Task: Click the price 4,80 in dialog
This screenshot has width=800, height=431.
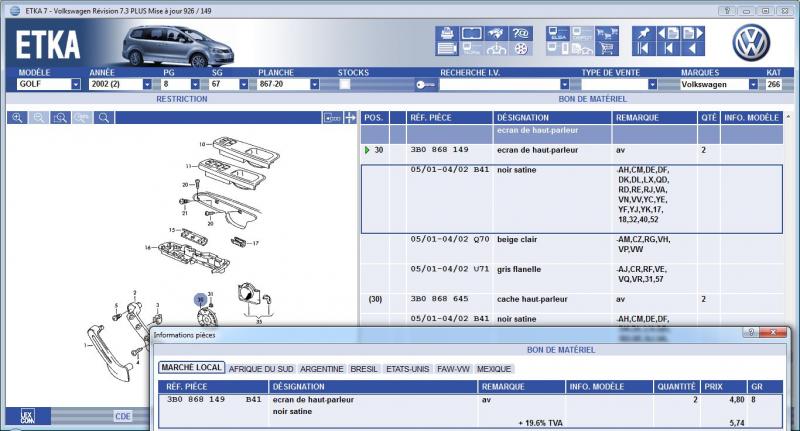Action: coord(737,400)
